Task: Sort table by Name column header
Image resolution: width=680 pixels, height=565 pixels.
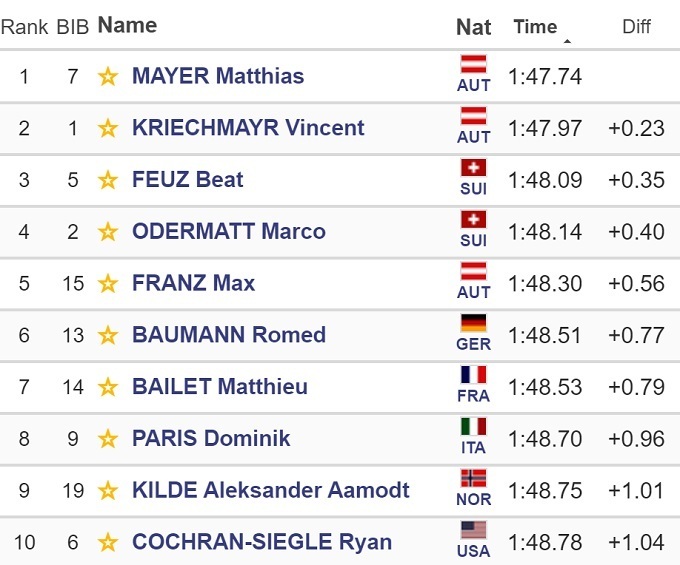Action: (127, 26)
